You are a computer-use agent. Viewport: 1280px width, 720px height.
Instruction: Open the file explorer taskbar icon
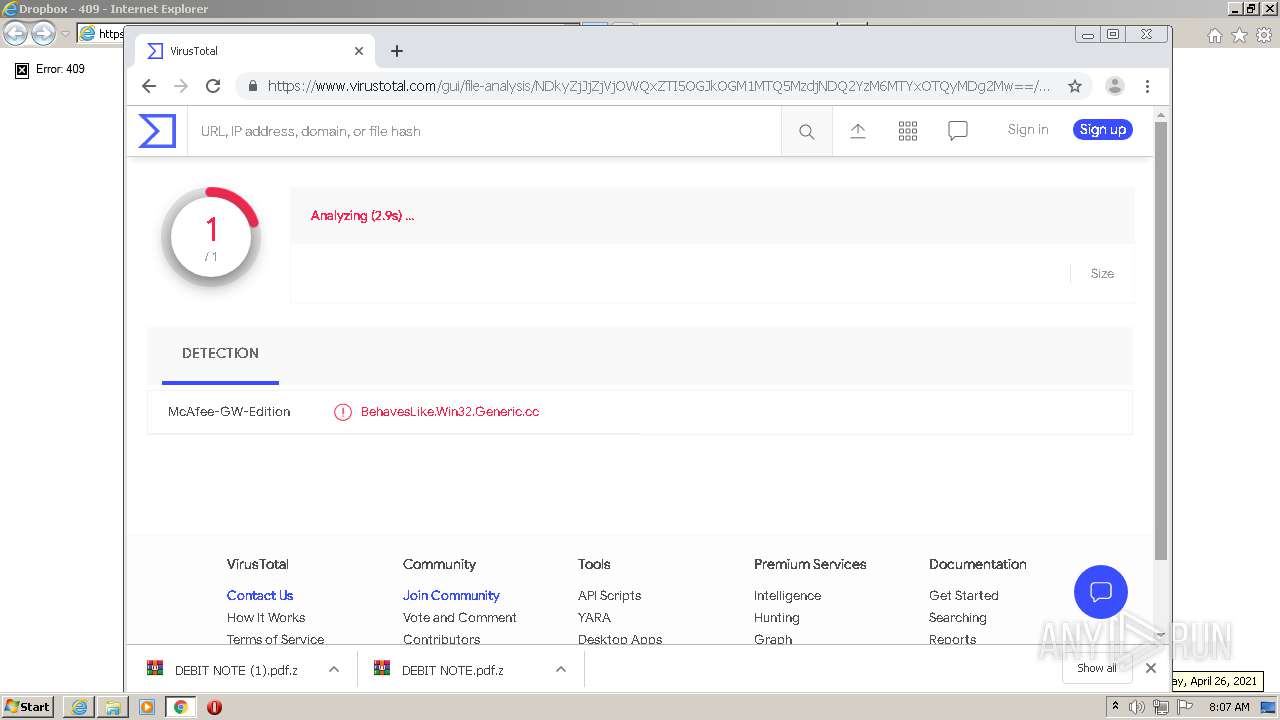113,707
